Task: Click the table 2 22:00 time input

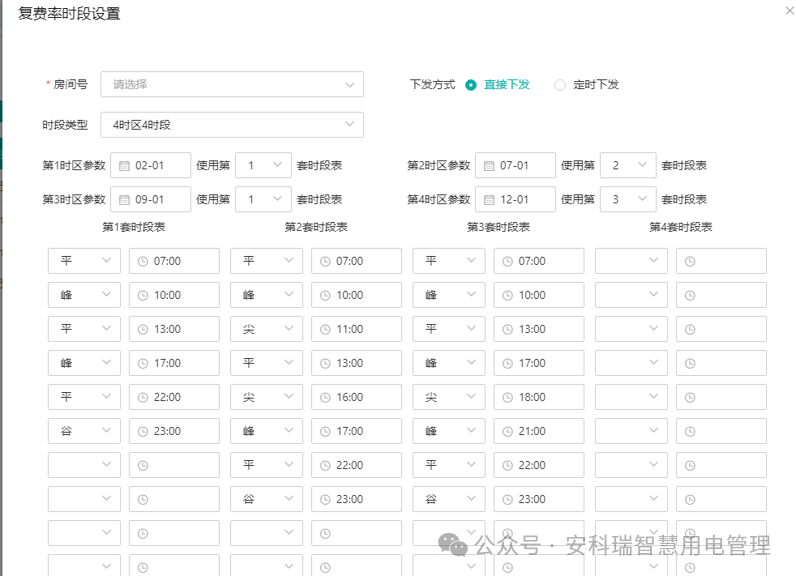Action: coord(356,465)
